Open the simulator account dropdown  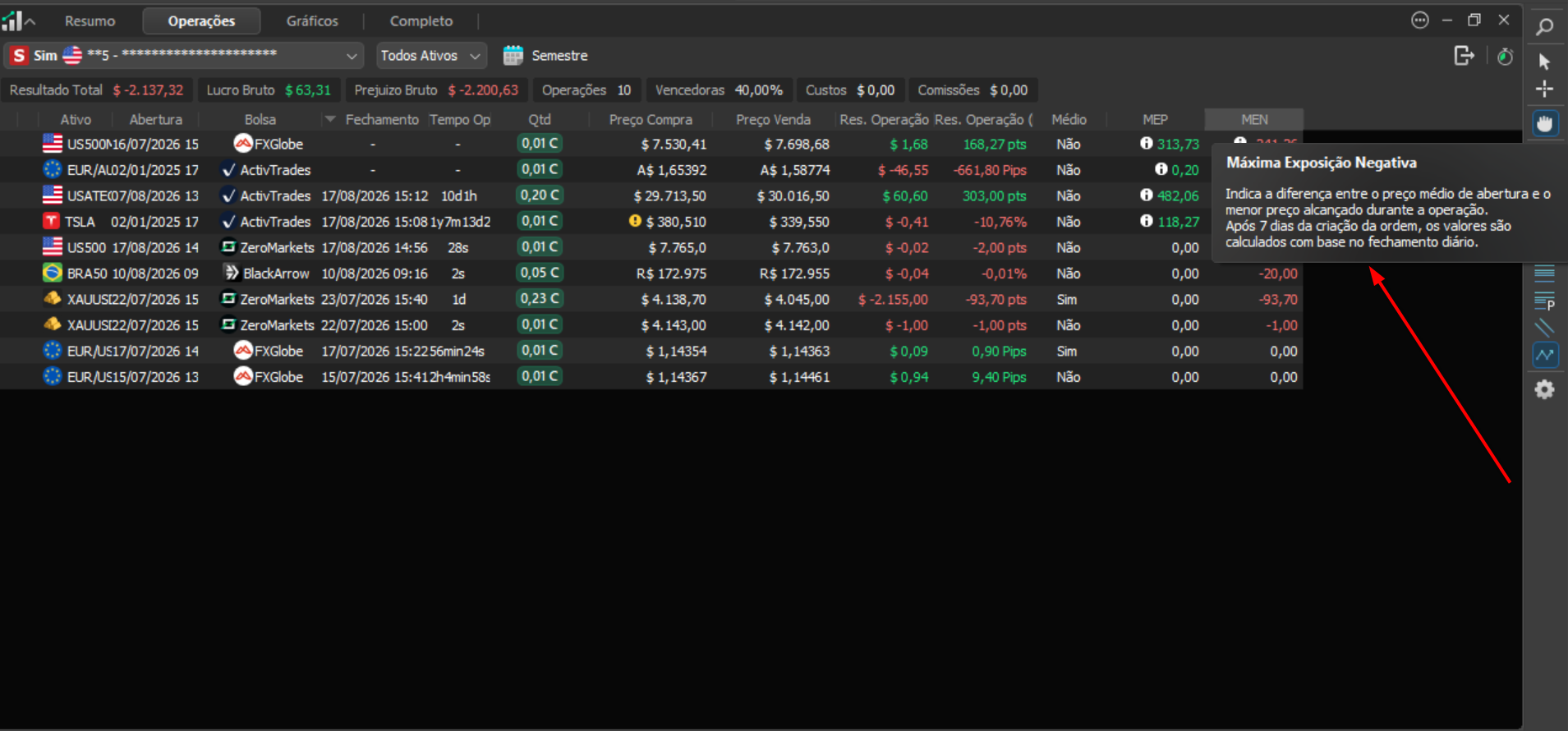pos(183,55)
